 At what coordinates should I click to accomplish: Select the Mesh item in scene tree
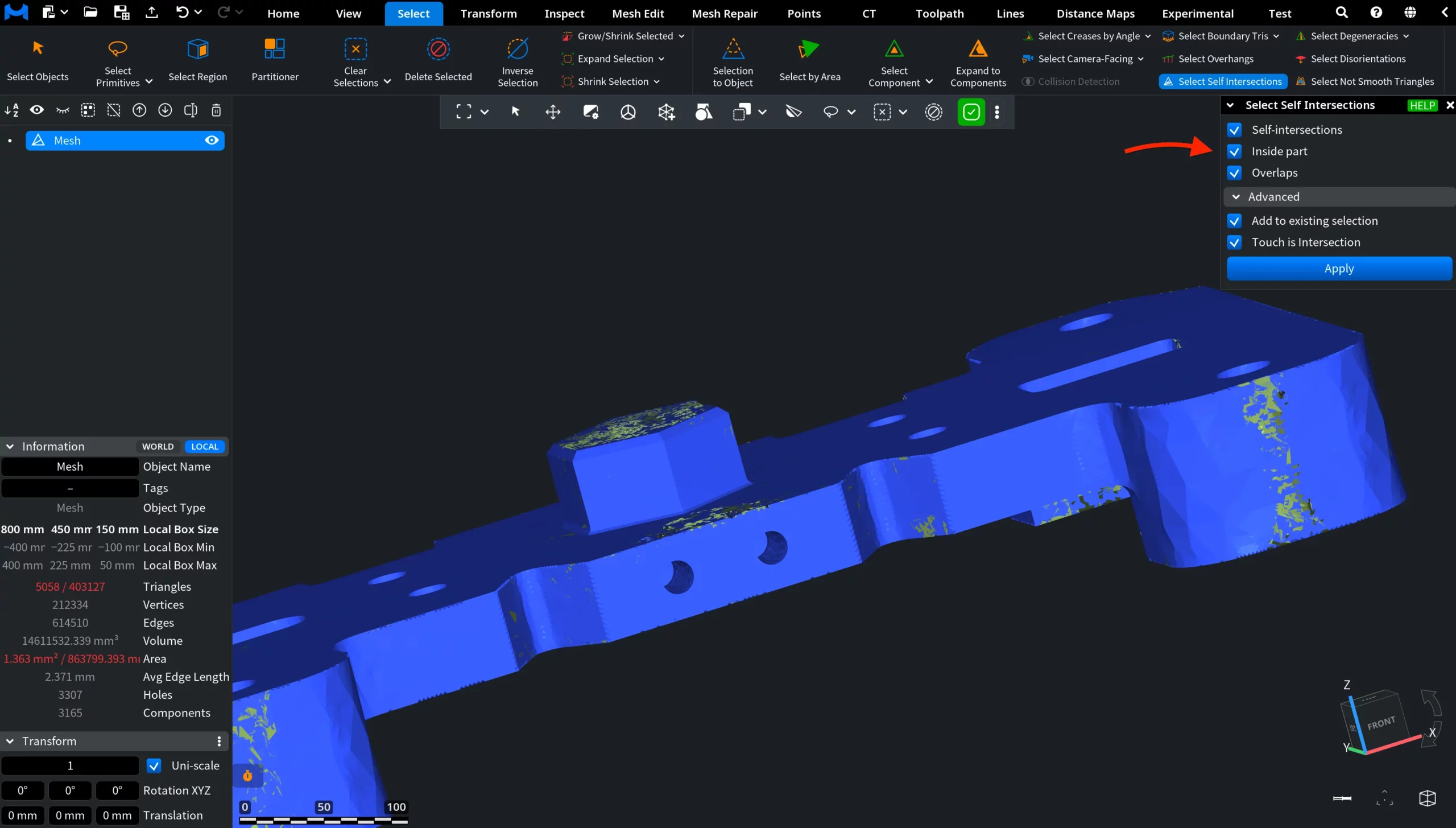click(125, 141)
